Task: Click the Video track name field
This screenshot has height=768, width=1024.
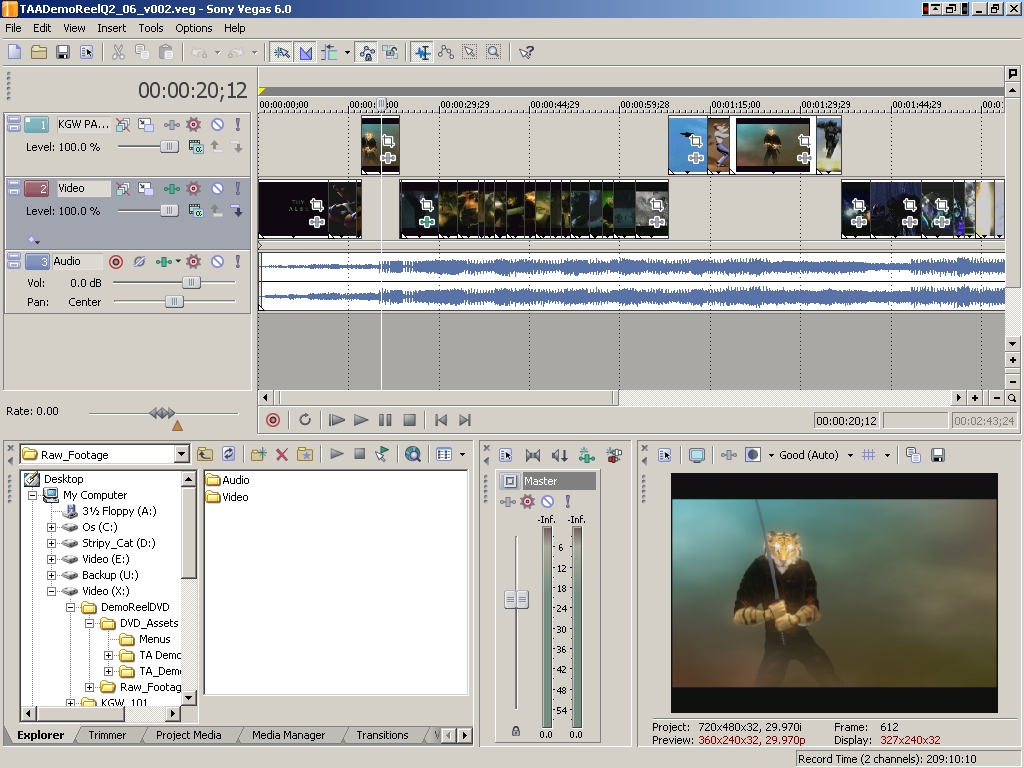Action: [83, 188]
